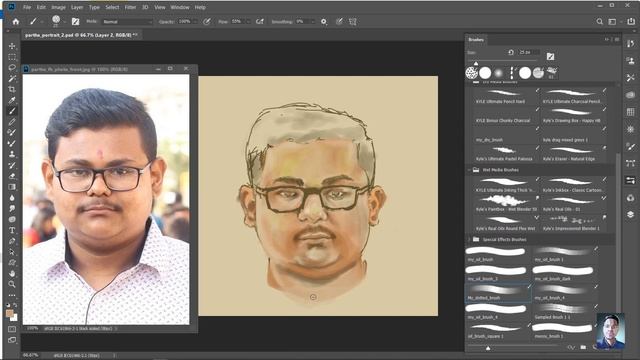Viewport: 640px width, 360px height.
Task: Click the symmetry paint butterfly icon
Action: pos(353,22)
